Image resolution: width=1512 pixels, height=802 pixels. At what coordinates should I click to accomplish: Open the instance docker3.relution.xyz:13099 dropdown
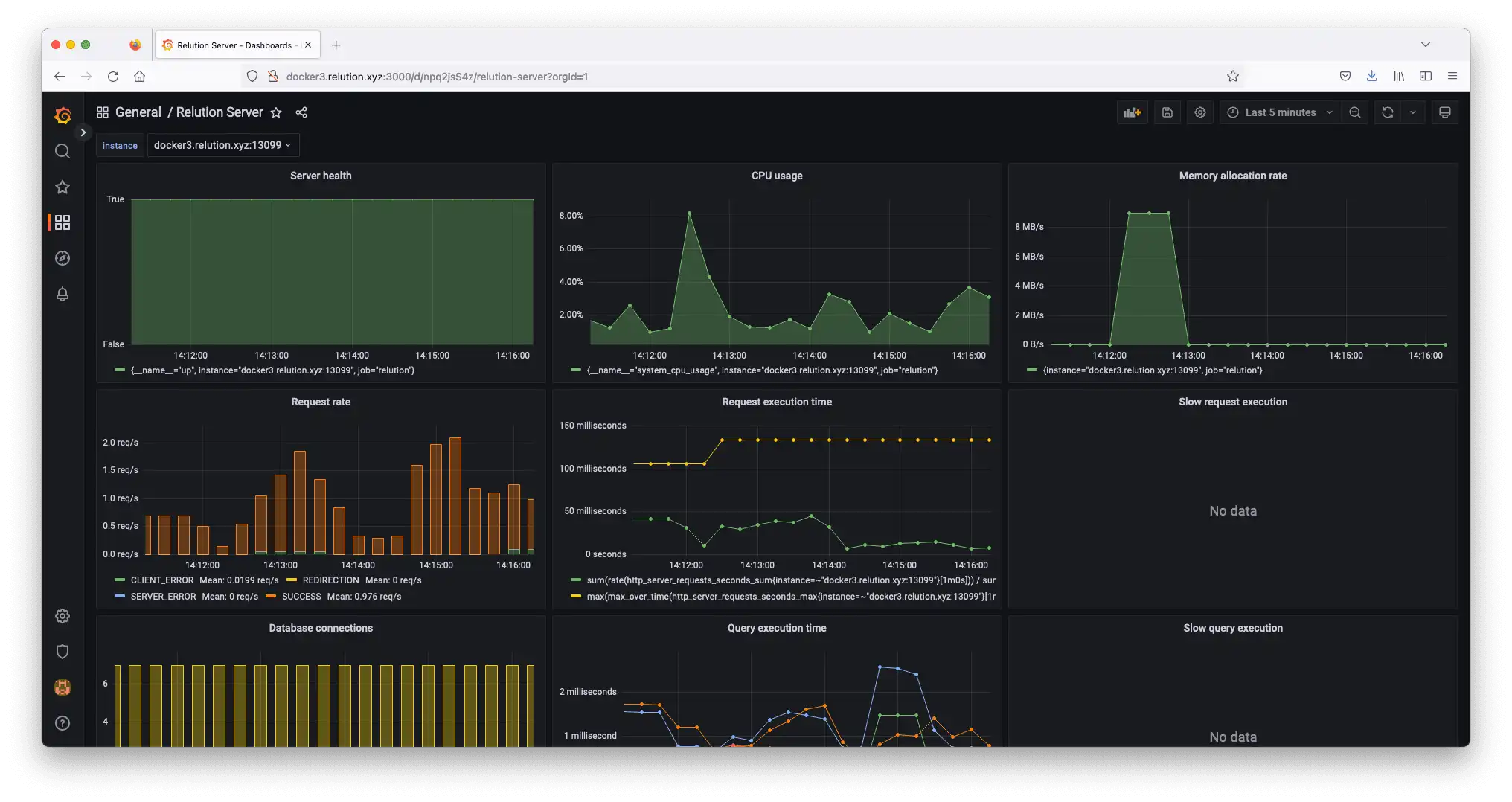(x=222, y=145)
